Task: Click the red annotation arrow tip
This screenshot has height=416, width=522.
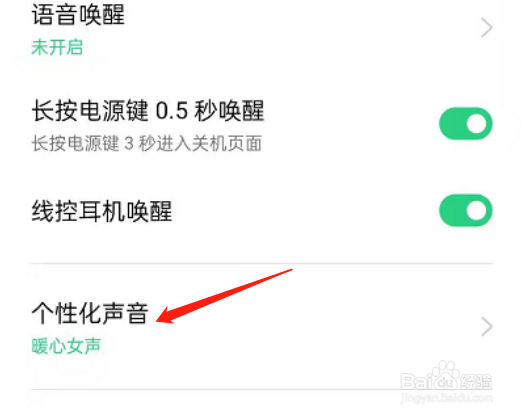Action: [x=158, y=321]
